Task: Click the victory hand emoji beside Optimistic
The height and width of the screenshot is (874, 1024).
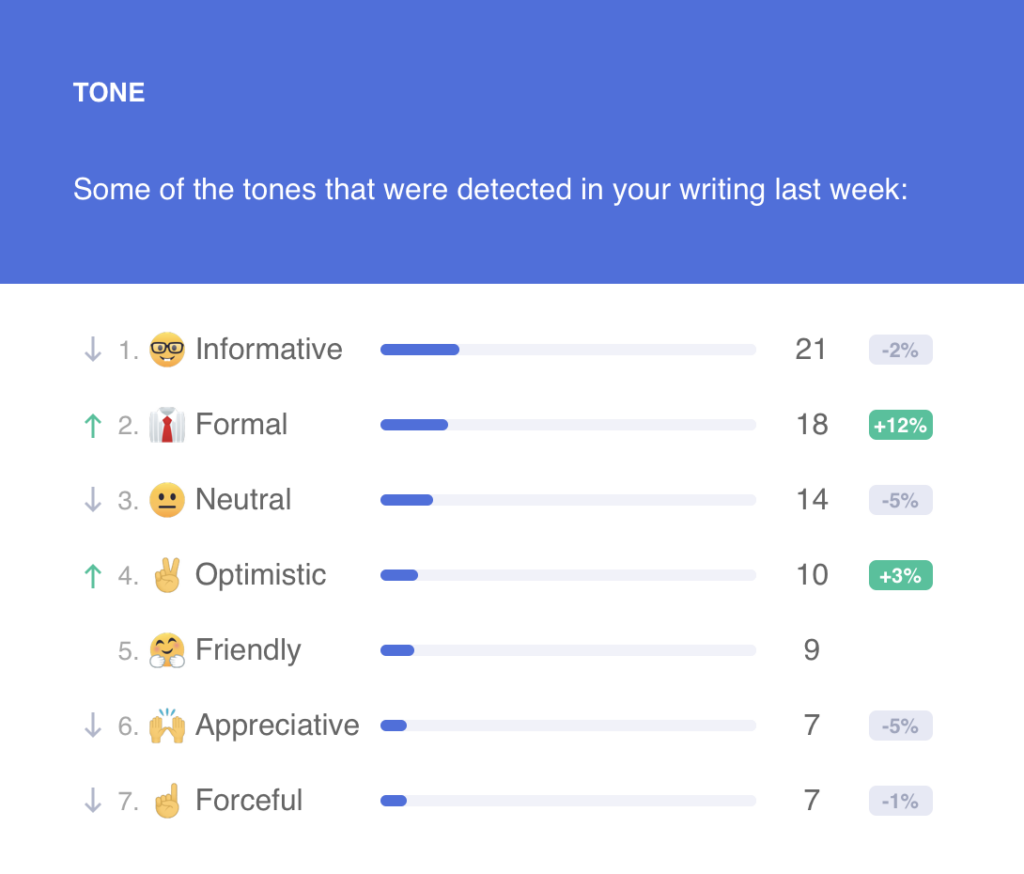Action: point(167,575)
